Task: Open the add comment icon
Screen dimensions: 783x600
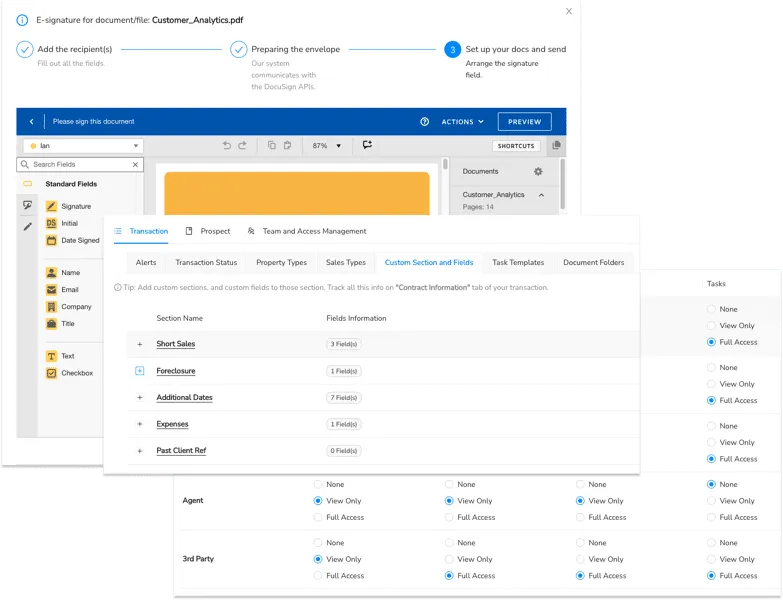Action: tap(368, 145)
